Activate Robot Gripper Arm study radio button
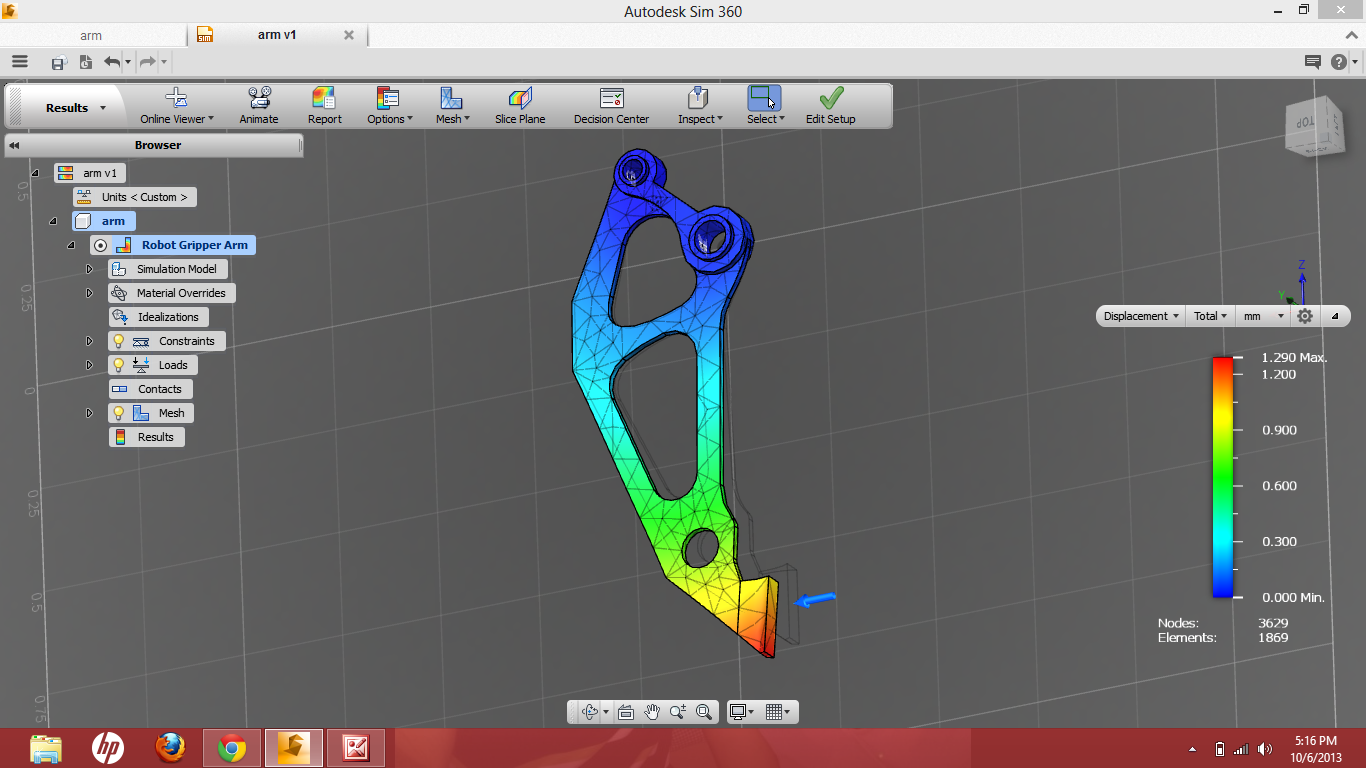Image resolution: width=1366 pixels, height=768 pixels. pos(100,245)
